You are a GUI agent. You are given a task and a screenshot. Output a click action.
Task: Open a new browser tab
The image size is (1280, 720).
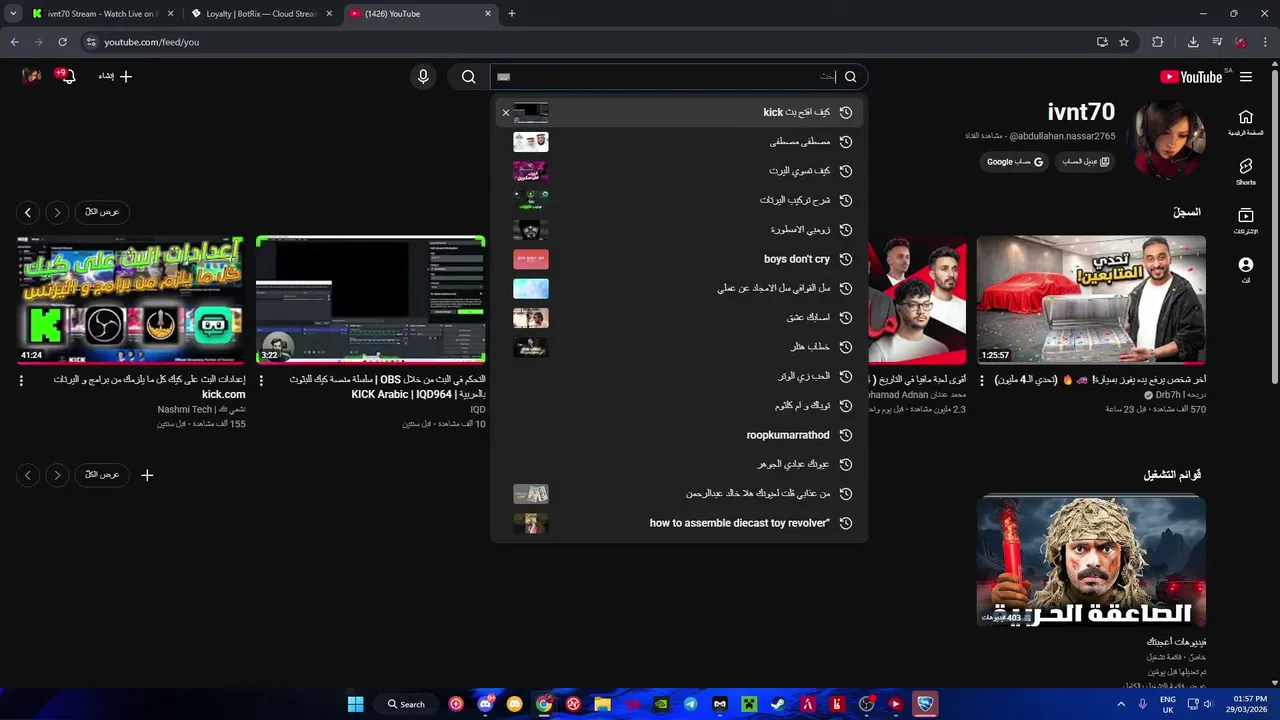(512, 14)
